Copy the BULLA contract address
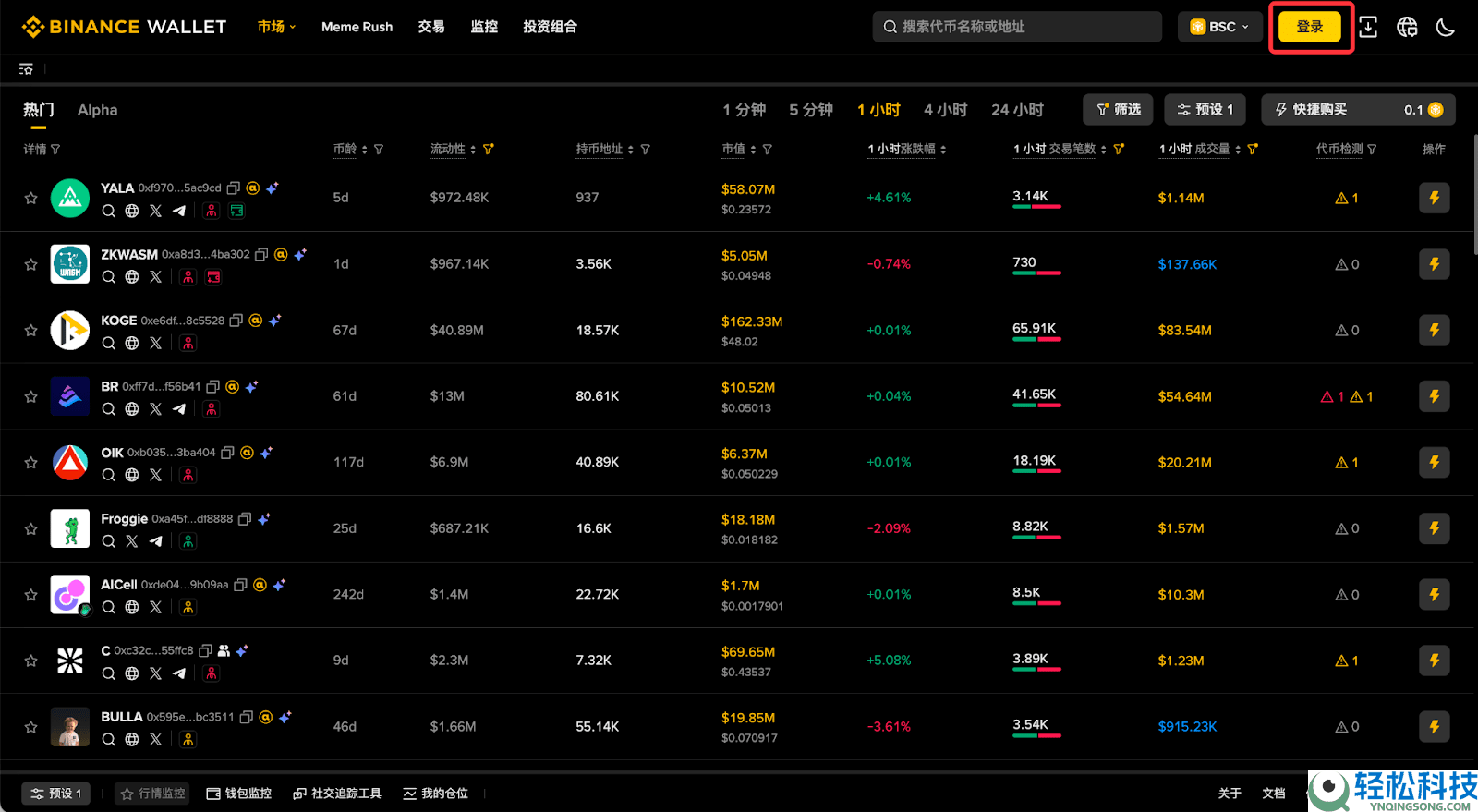This screenshot has height=812, width=1478. 246,717
